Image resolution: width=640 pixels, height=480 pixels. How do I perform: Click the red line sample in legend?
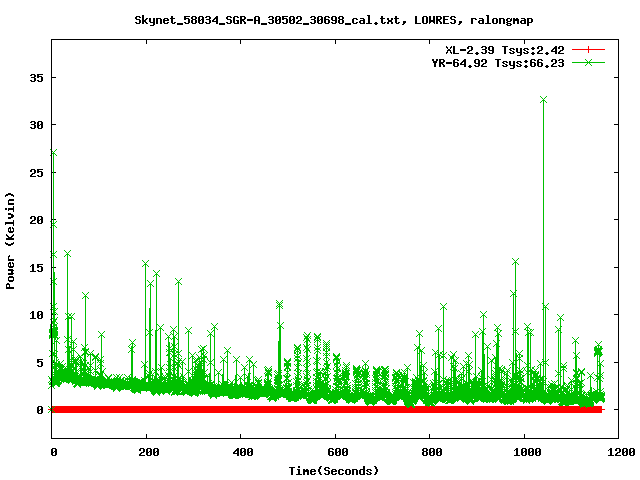coord(588,50)
